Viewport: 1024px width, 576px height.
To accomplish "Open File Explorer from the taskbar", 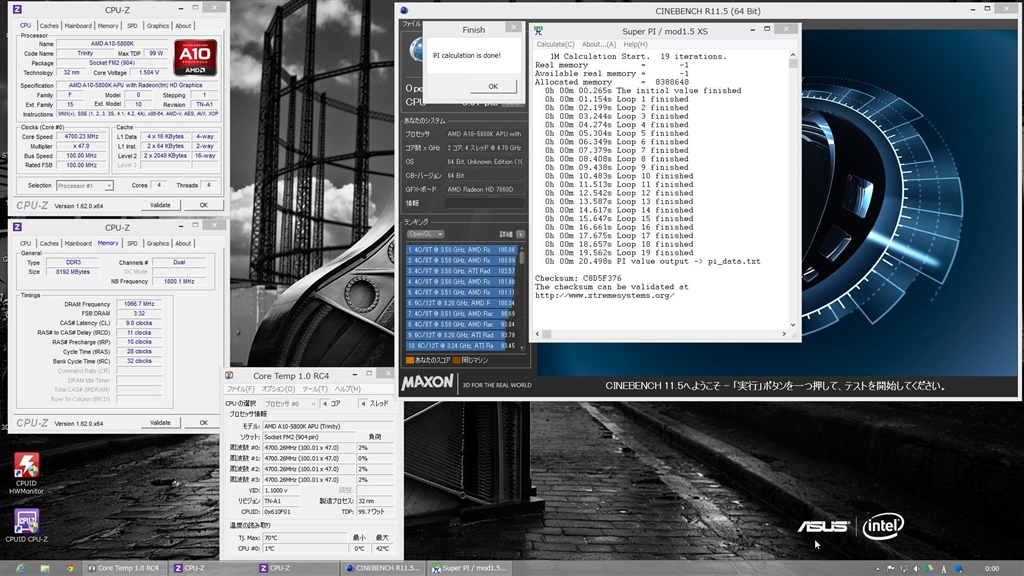I will [x=45, y=568].
